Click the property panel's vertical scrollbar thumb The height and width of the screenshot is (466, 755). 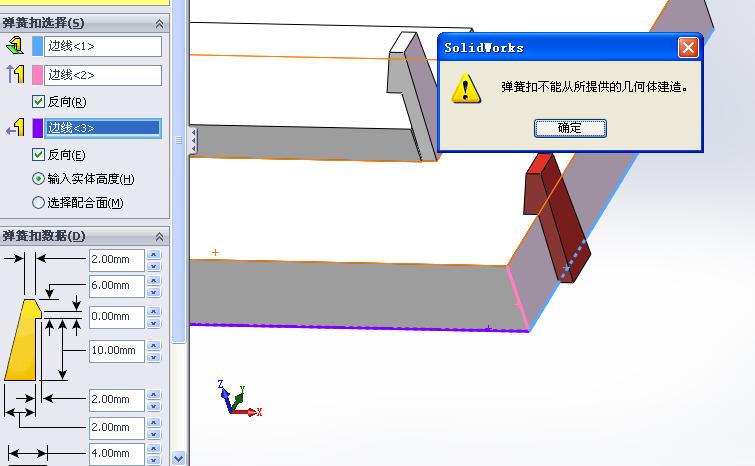(x=179, y=171)
